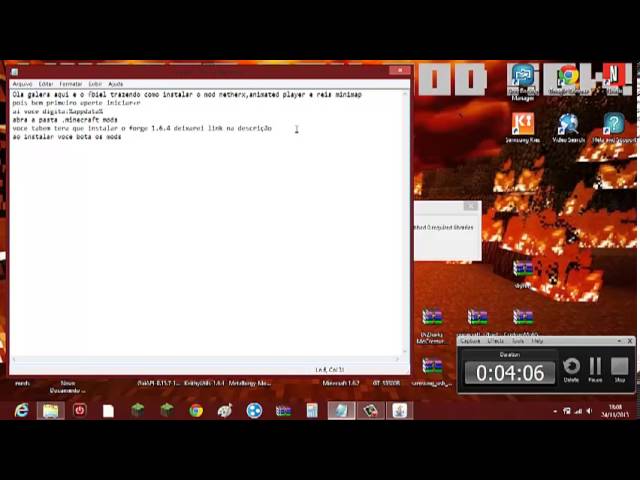
Task: Stop the screen recording
Action: pyautogui.click(x=620, y=369)
